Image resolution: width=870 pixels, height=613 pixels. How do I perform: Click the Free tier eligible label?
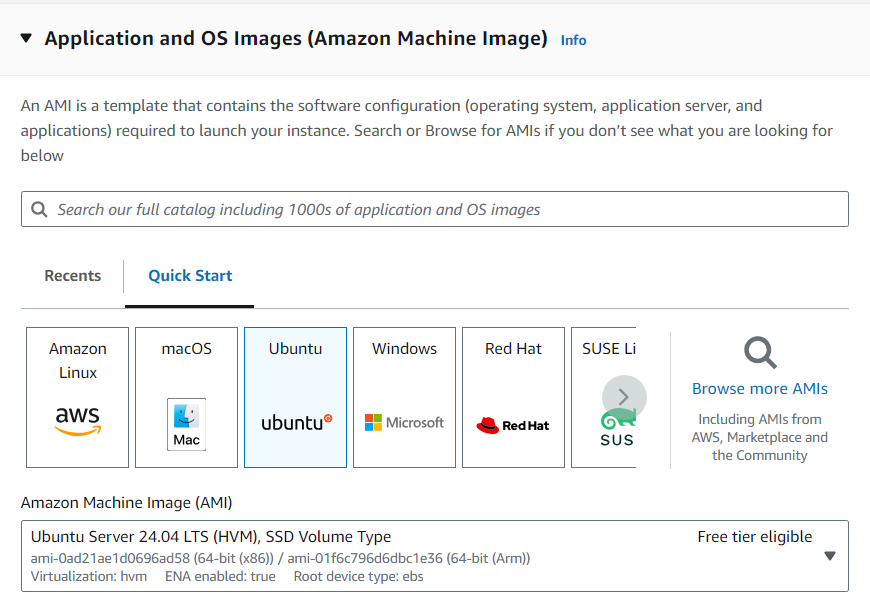click(x=755, y=536)
